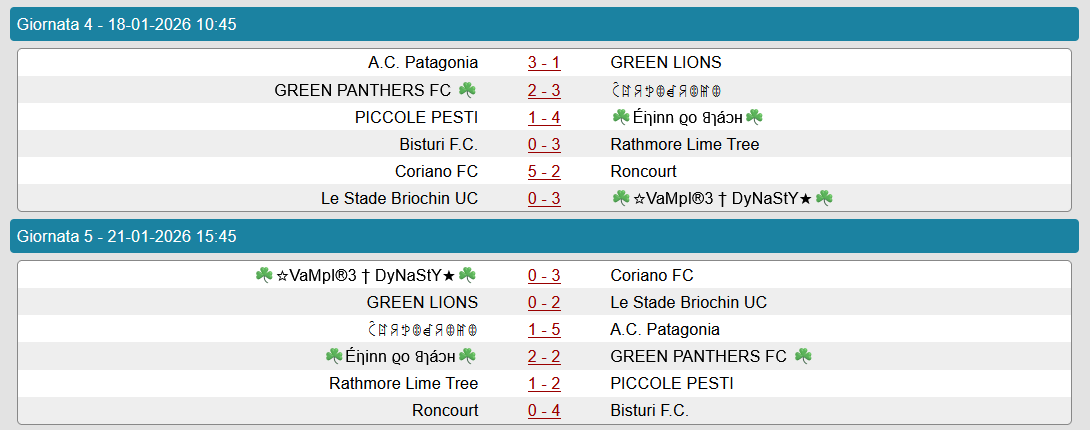Click shamrock before Éηinn team name in Giornata 4
1090x430 pixels.
pos(620,117)
